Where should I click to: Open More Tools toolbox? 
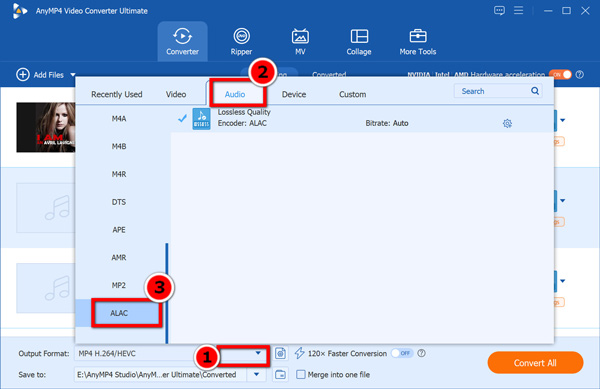coord(418,41)
